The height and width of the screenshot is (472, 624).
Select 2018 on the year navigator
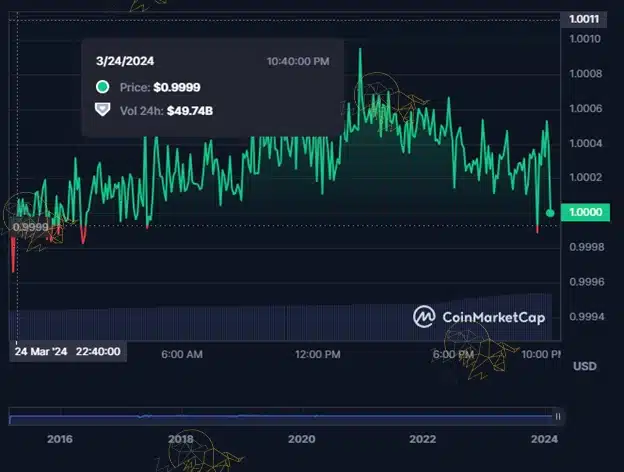pyautogui.click(x=181, y=439)
